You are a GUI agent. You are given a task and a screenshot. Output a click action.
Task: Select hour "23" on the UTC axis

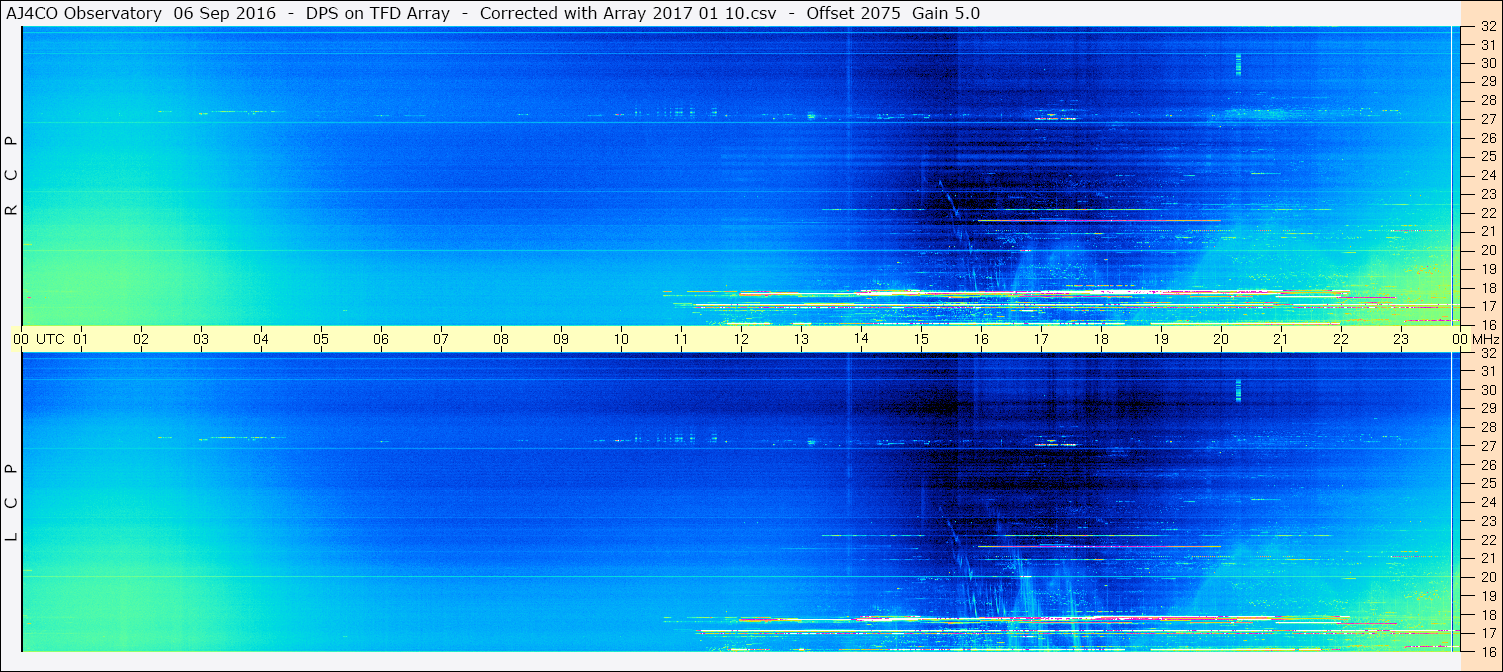(x=1401, y=339)
